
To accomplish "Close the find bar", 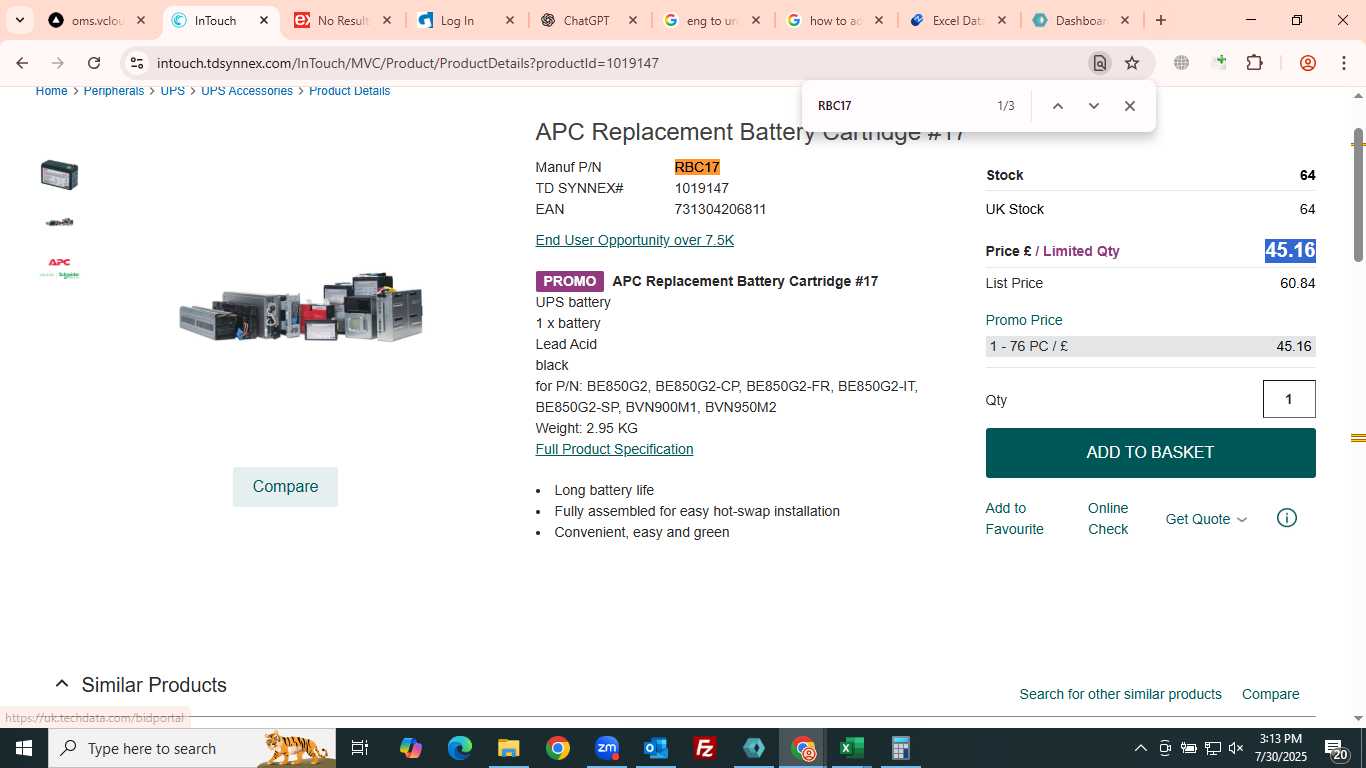I will coord(1130,106).
